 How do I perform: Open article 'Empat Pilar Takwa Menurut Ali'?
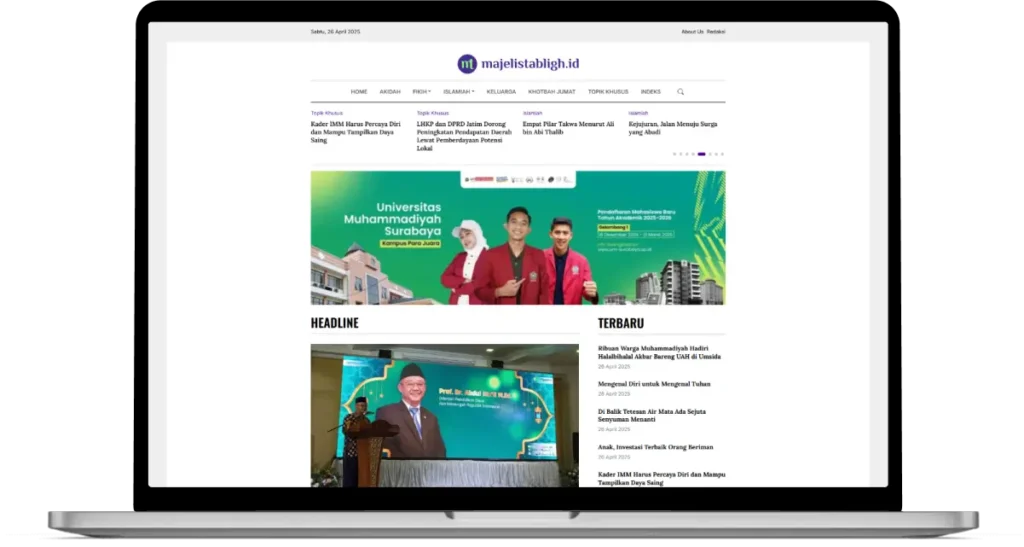tap(568, 128)
